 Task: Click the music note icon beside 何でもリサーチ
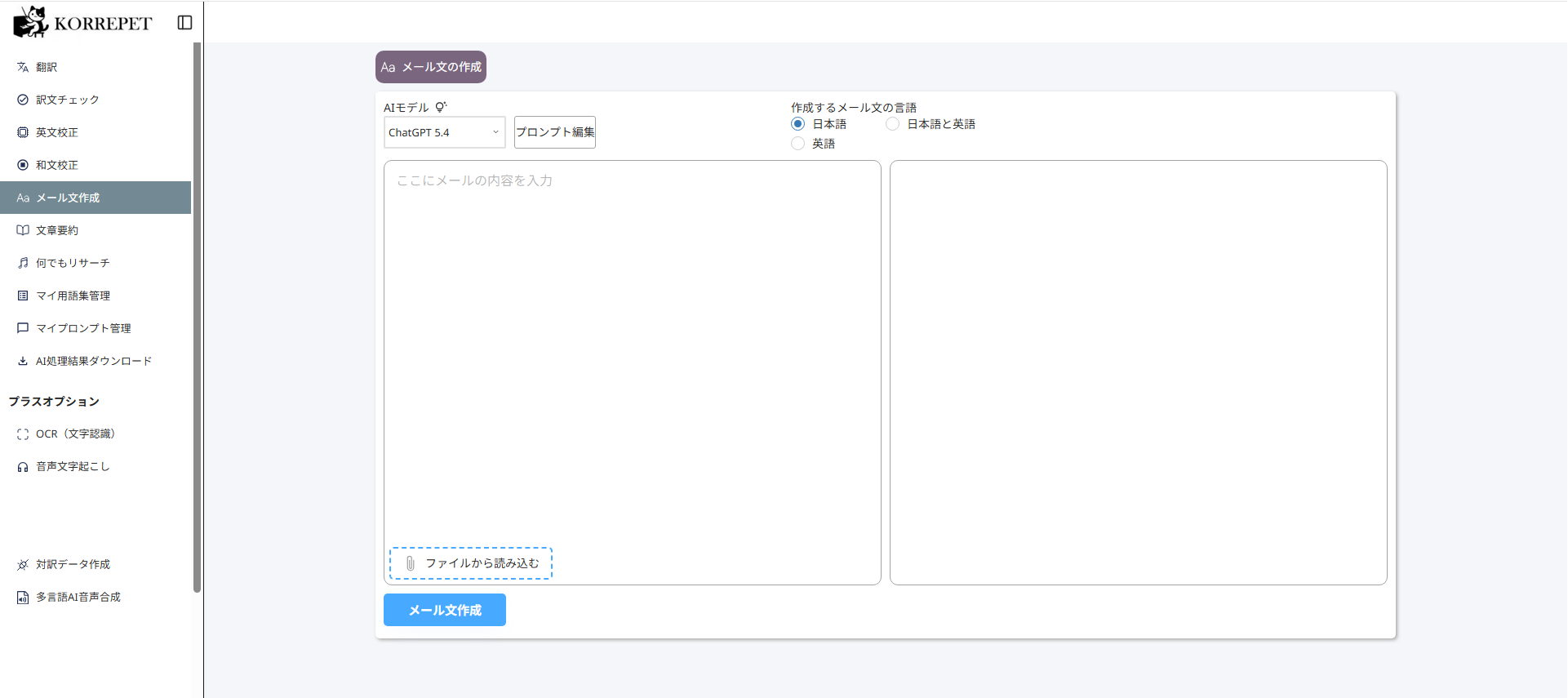(23, 263)
